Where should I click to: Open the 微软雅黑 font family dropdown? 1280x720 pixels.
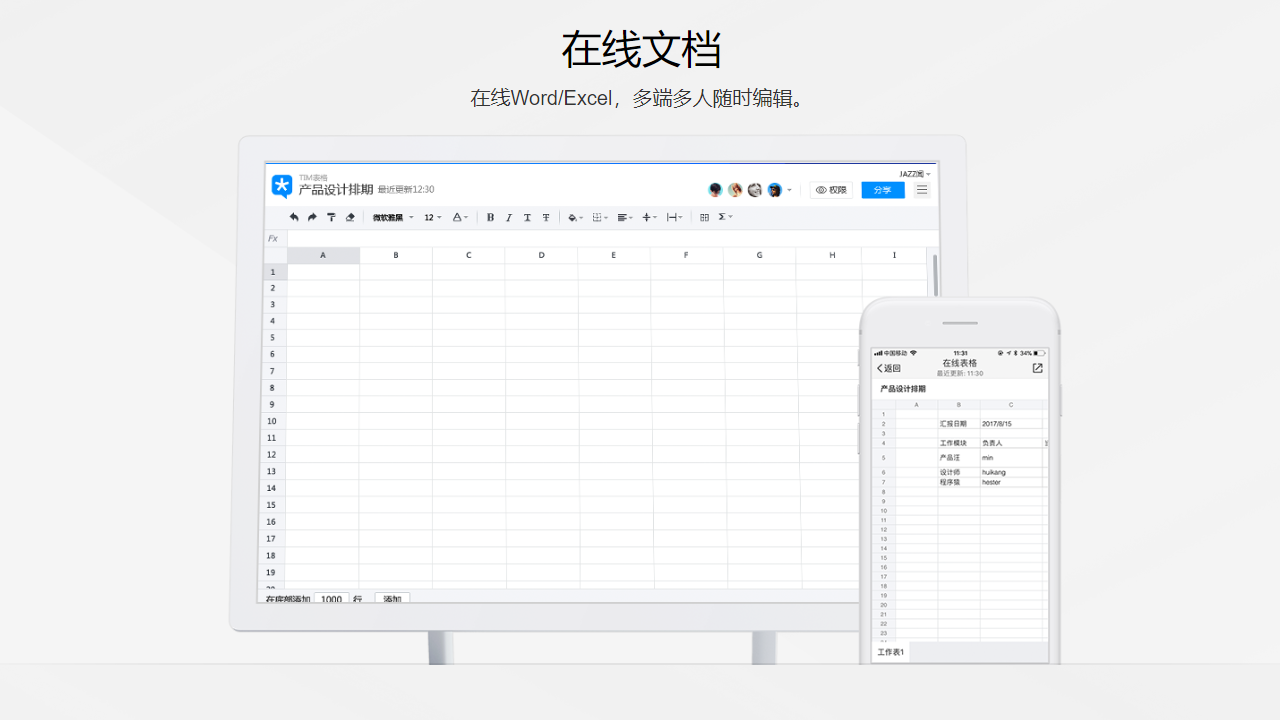click(x=390, y=217)
